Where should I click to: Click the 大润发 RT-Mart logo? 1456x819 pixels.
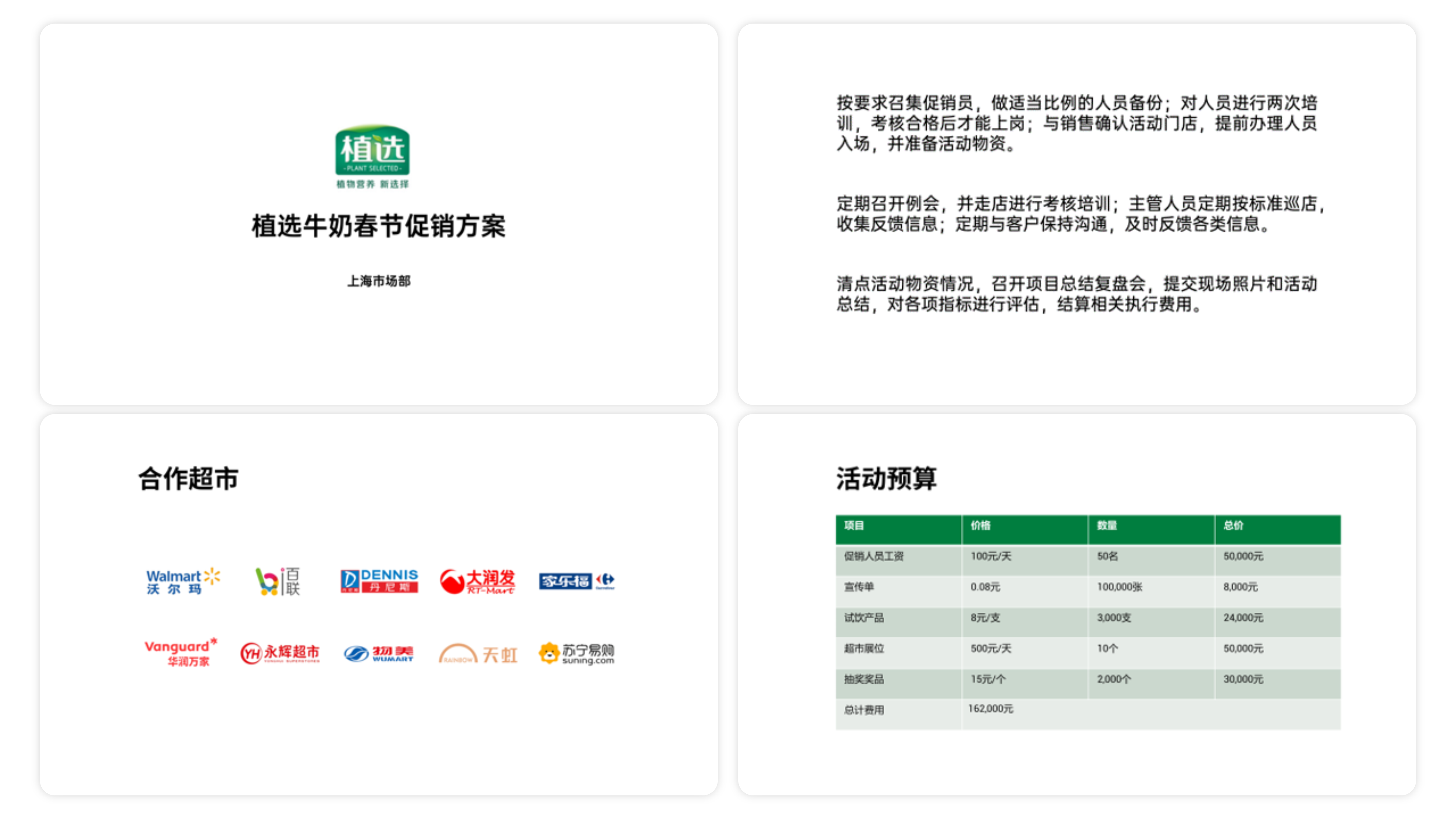click(478, 580)
